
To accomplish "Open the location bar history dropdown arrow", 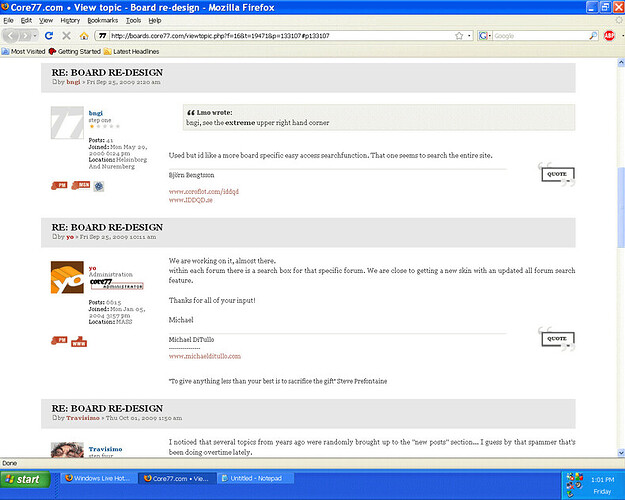I will 469,36.
